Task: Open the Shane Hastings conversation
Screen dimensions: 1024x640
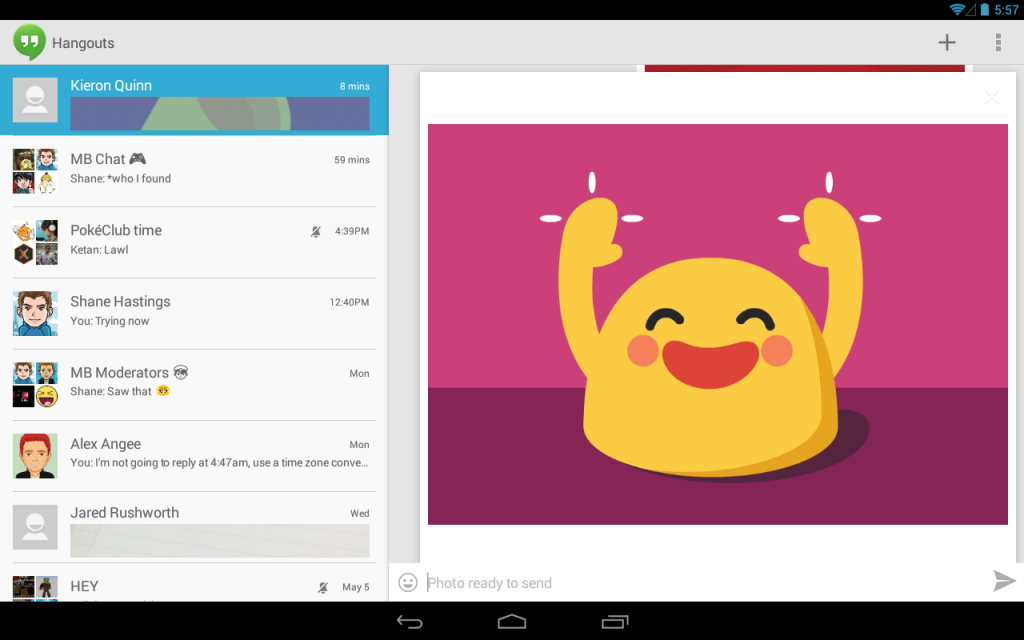Action: [195, 313]
